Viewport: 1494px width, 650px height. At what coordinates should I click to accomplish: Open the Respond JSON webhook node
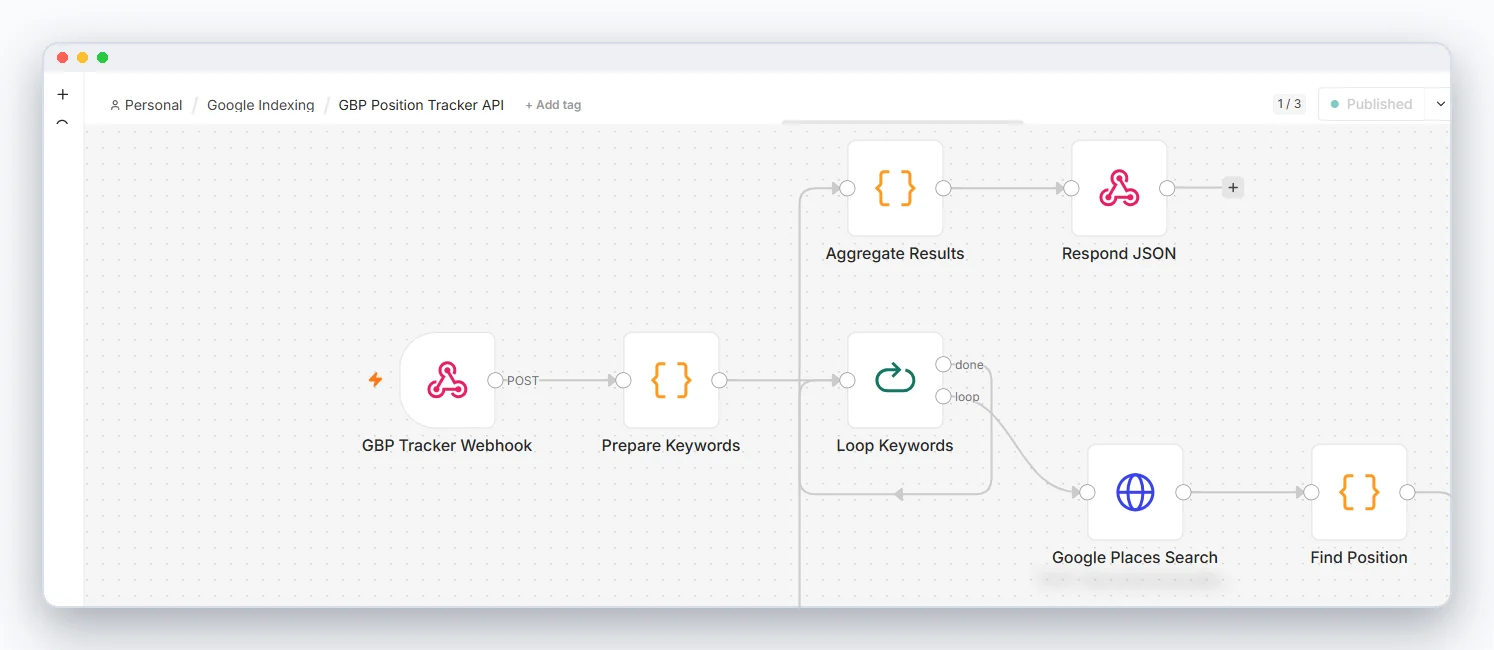pyautogui.click(x=1119, y=188)
